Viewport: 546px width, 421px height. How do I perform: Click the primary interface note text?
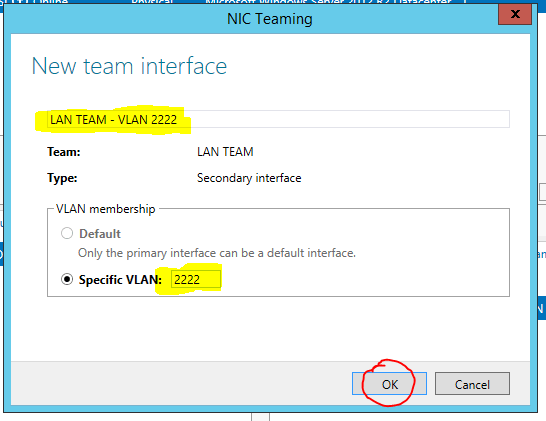(x=217, y=253)
